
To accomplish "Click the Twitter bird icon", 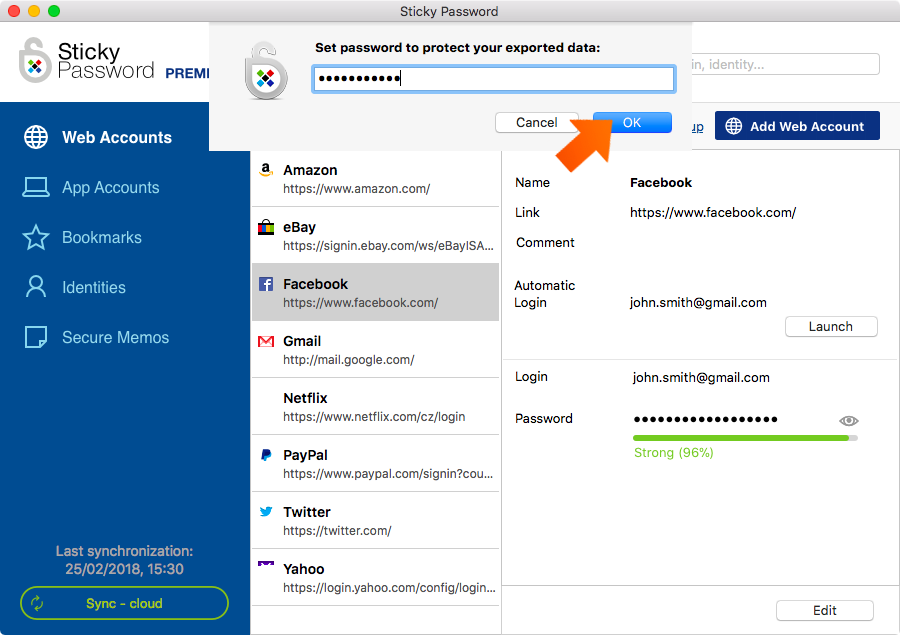I will 266,512.
